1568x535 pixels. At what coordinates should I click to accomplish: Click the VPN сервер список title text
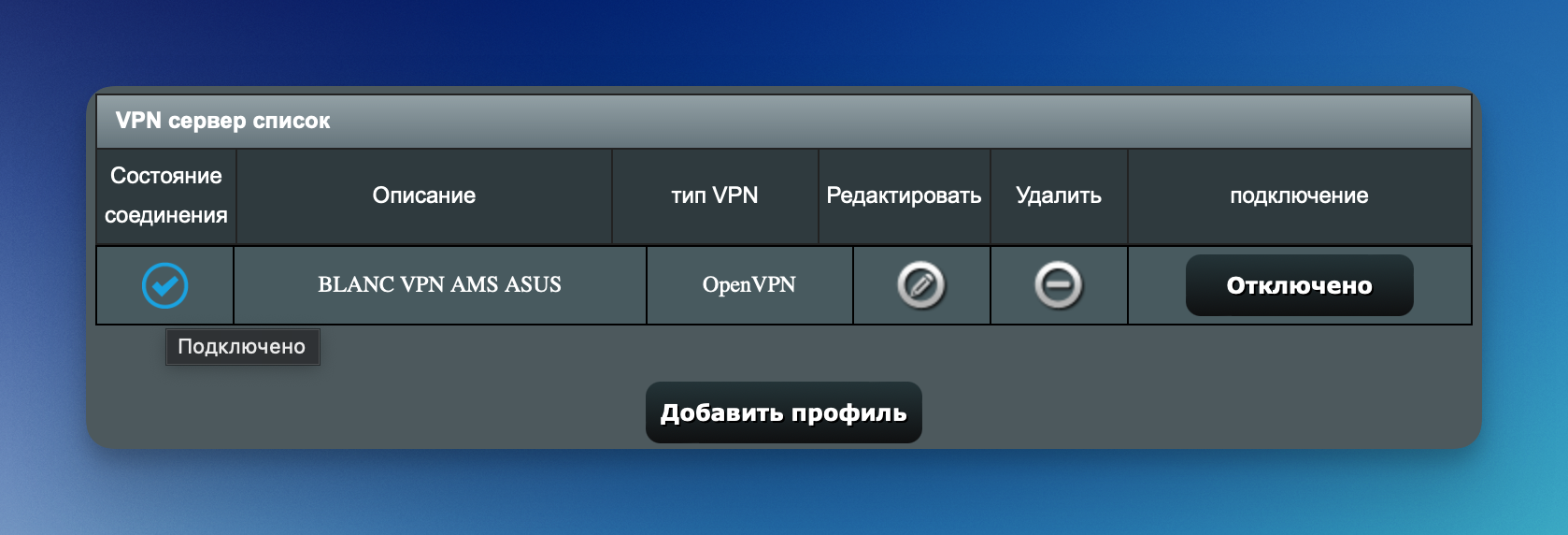[x=222, y=121]
